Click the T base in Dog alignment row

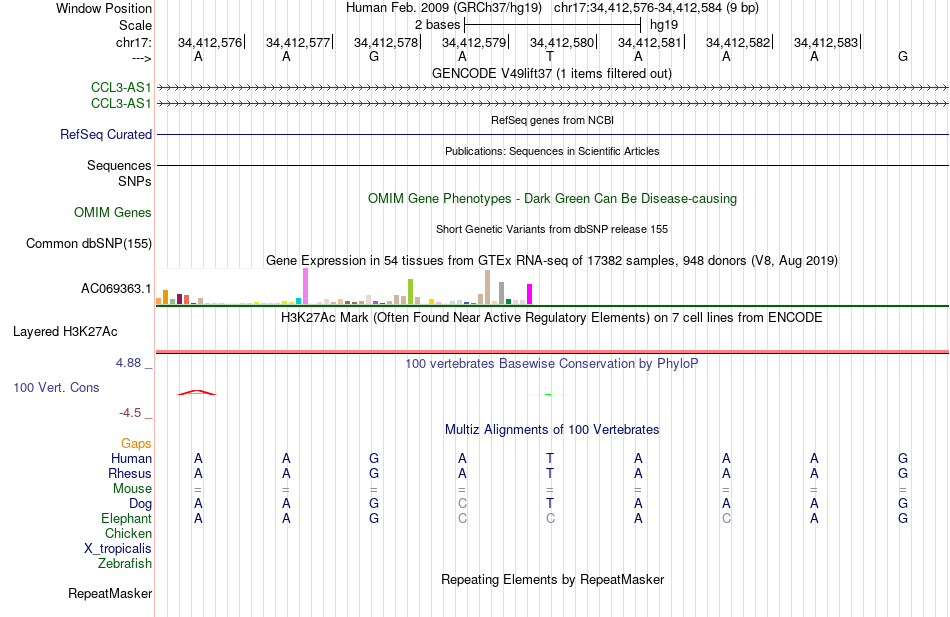[550, 503]
